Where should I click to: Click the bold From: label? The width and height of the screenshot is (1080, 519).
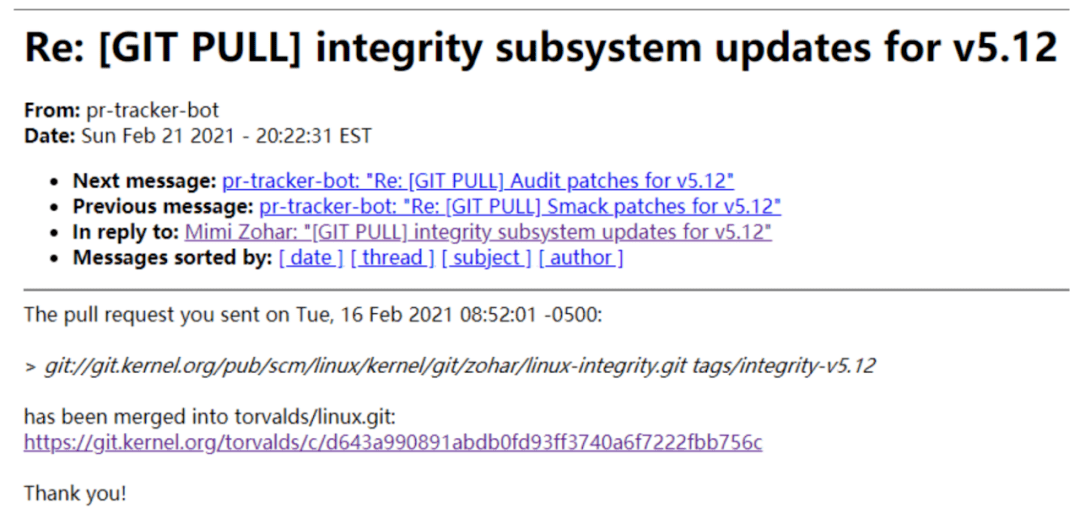(52, 110)
